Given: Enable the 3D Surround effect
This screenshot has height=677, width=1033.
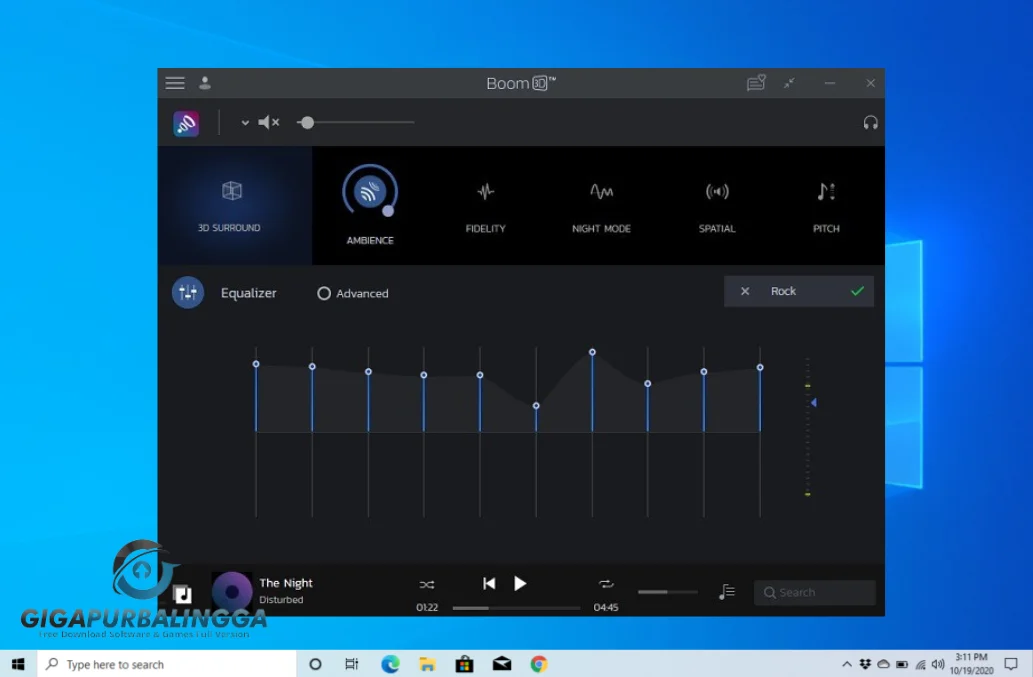Looking at the screenshot, I should point(231,191).
